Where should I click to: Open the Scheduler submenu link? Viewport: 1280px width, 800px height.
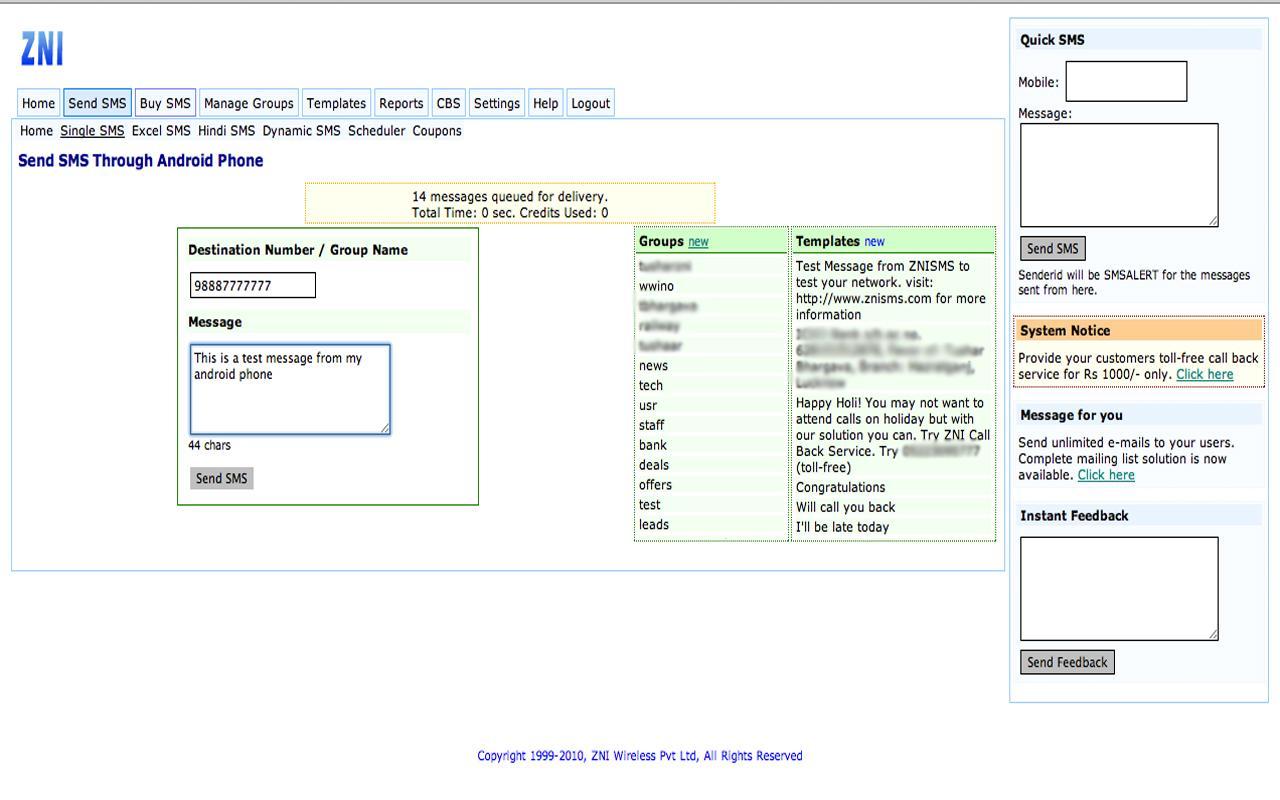point(376,131)
